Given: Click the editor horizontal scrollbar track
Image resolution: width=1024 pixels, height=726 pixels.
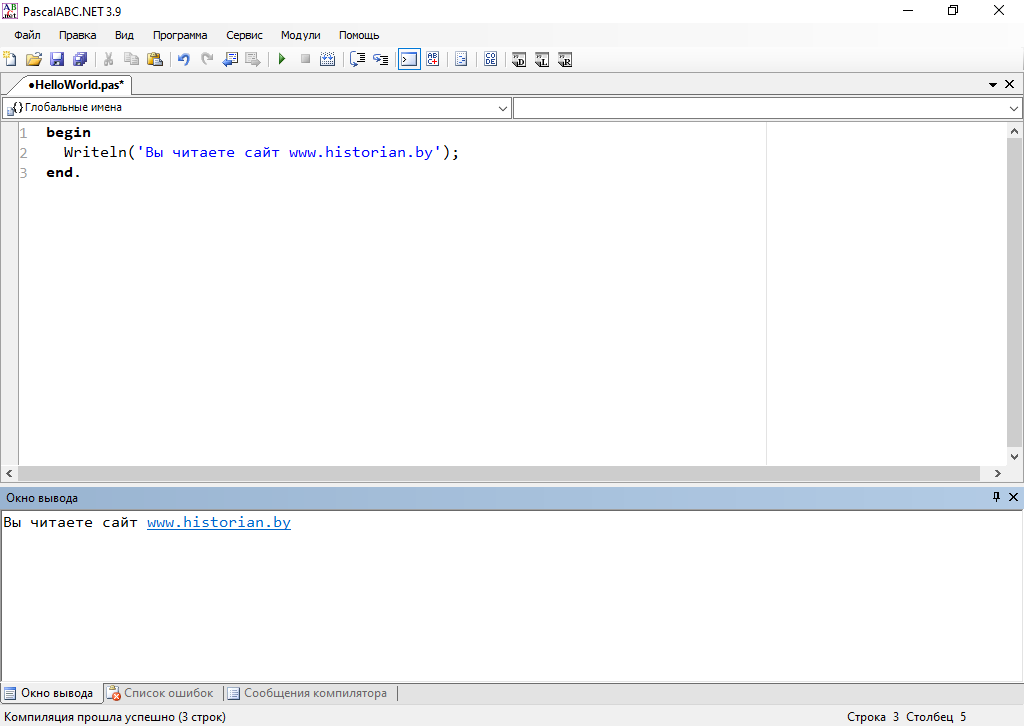Looking at the screenshot, I should [x=500, y=473].
